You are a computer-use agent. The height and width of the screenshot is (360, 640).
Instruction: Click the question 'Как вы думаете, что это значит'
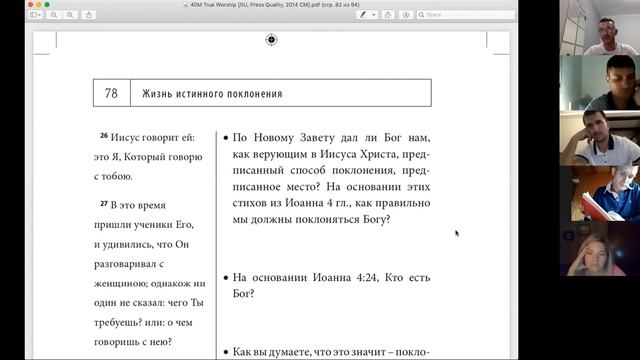pos(331,352)
